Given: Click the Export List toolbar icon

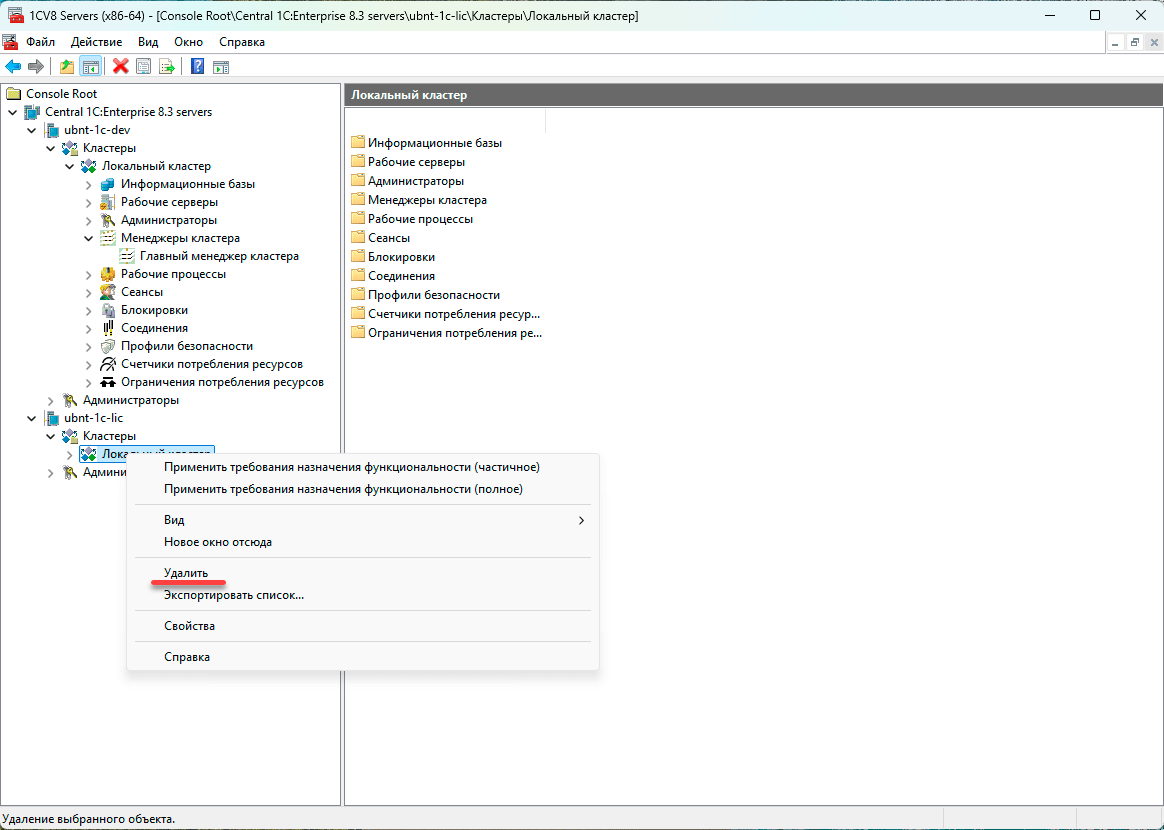Looking at the screenshot, I should 167,67.
